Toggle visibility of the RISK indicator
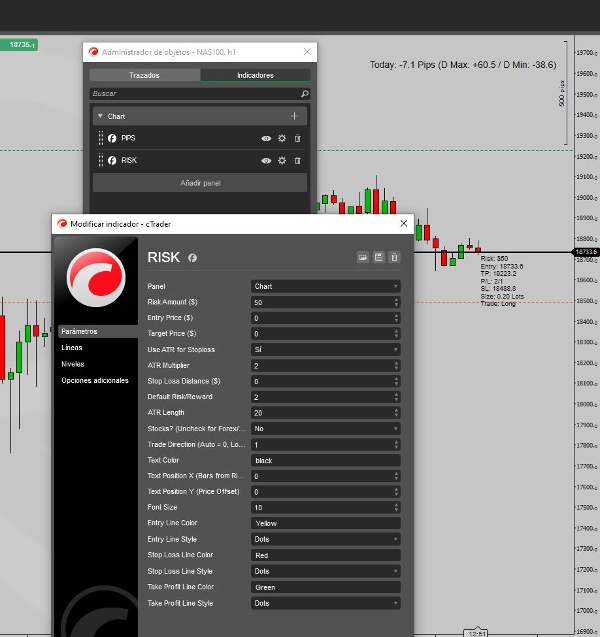Screen dimensions: 600x637 pos(266,160)
